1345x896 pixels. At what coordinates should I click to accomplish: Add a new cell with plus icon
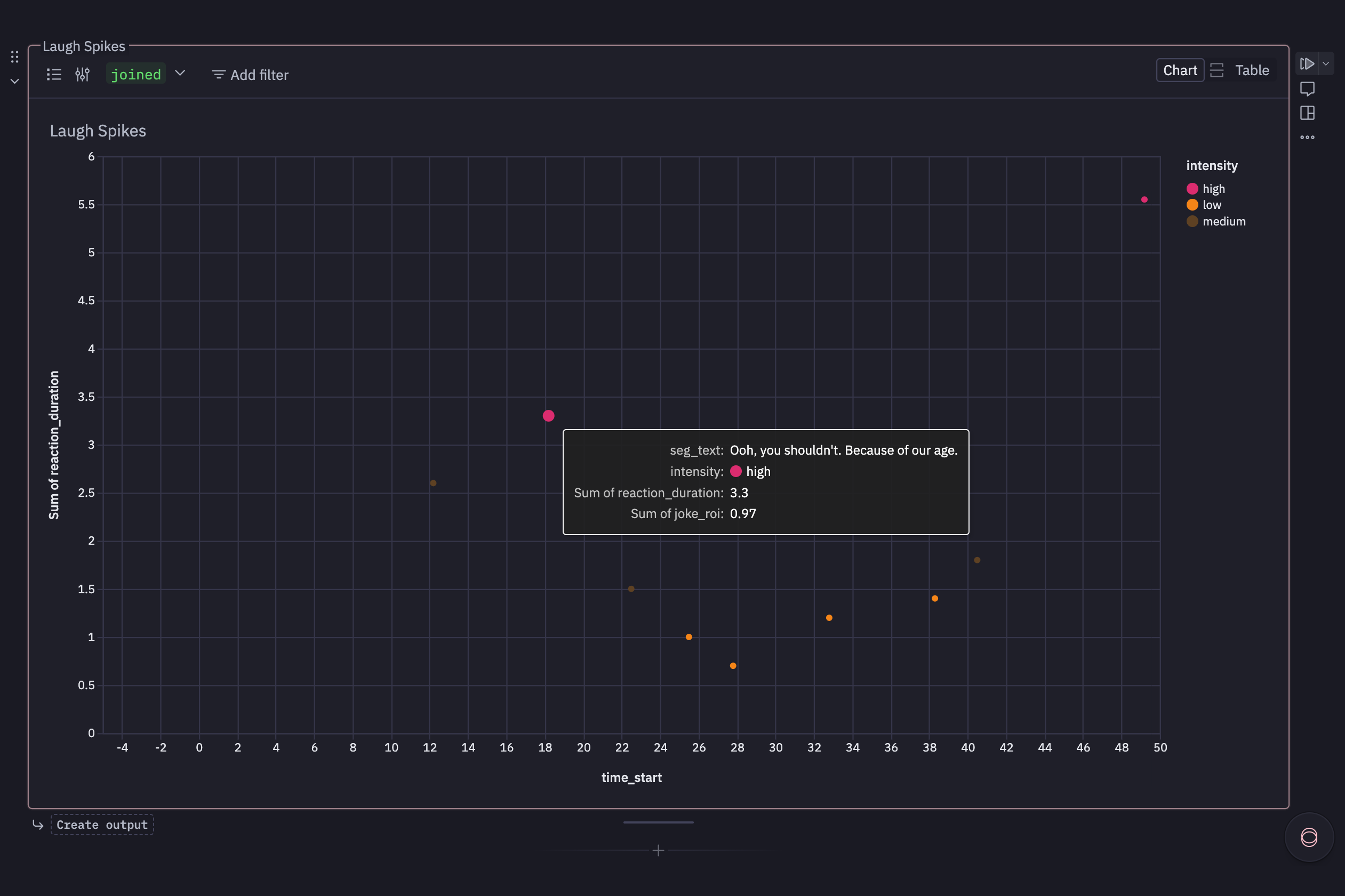658,851
